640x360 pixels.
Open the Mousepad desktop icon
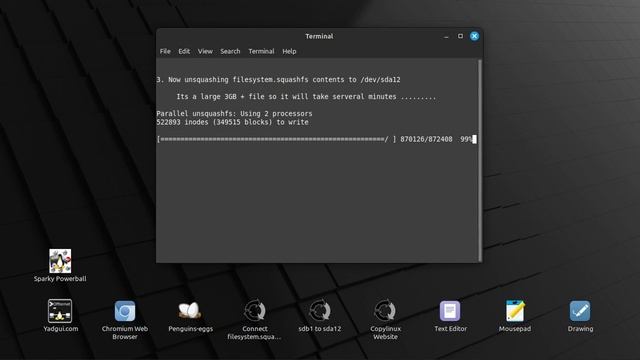(515, 311)
